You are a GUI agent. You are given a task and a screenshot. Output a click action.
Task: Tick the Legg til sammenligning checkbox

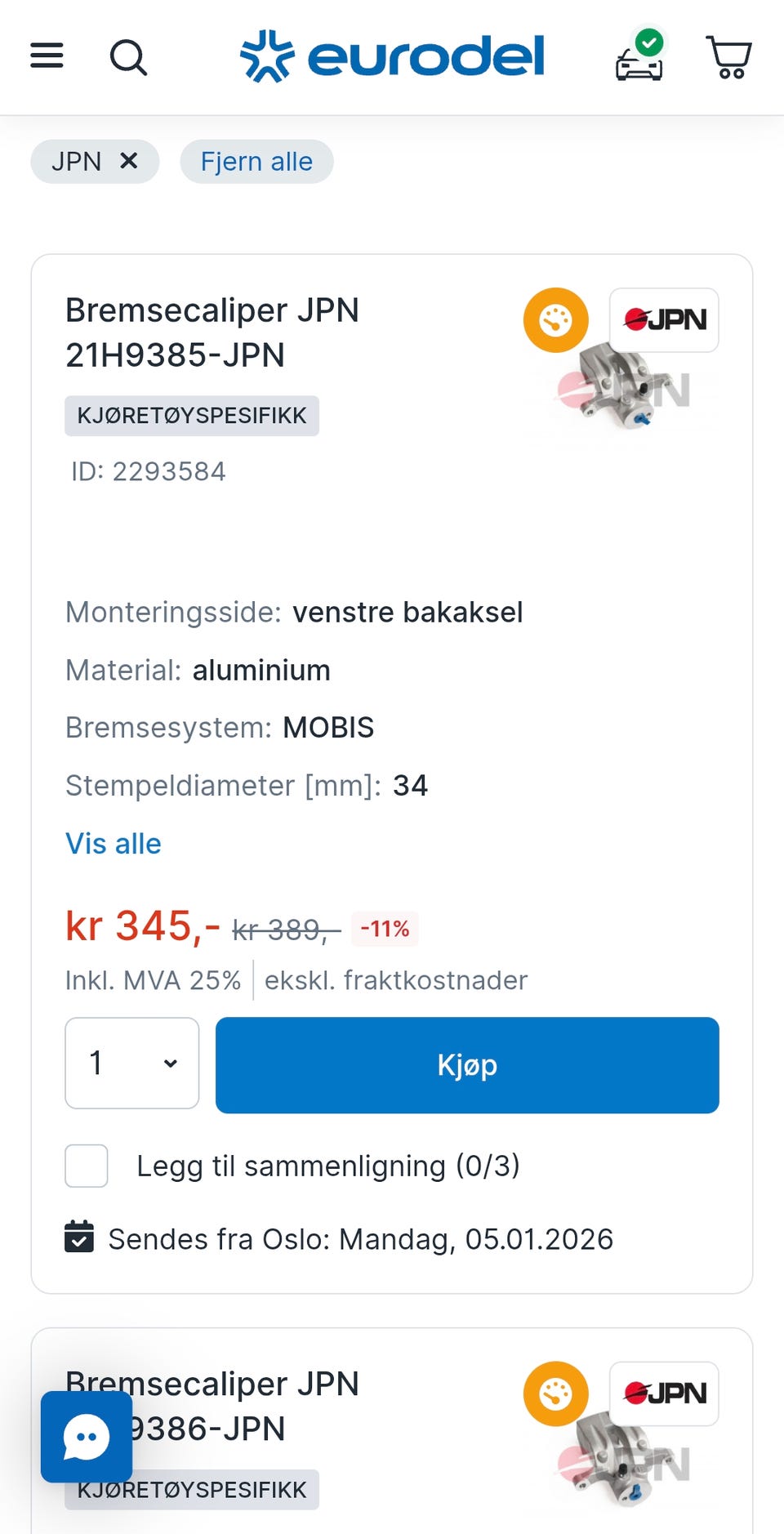[87, 1166]
